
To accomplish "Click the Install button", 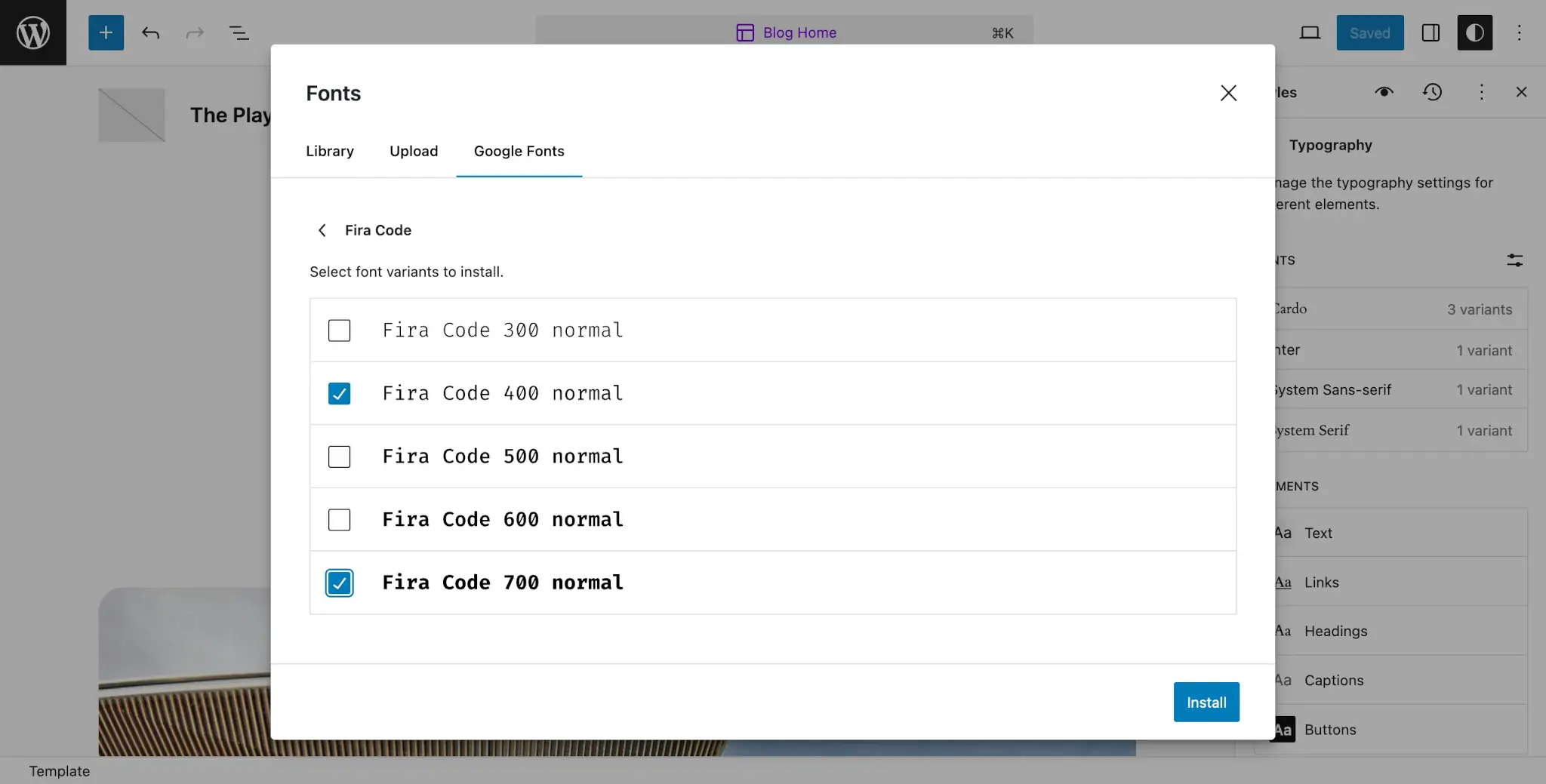I will coord(1206,703).
